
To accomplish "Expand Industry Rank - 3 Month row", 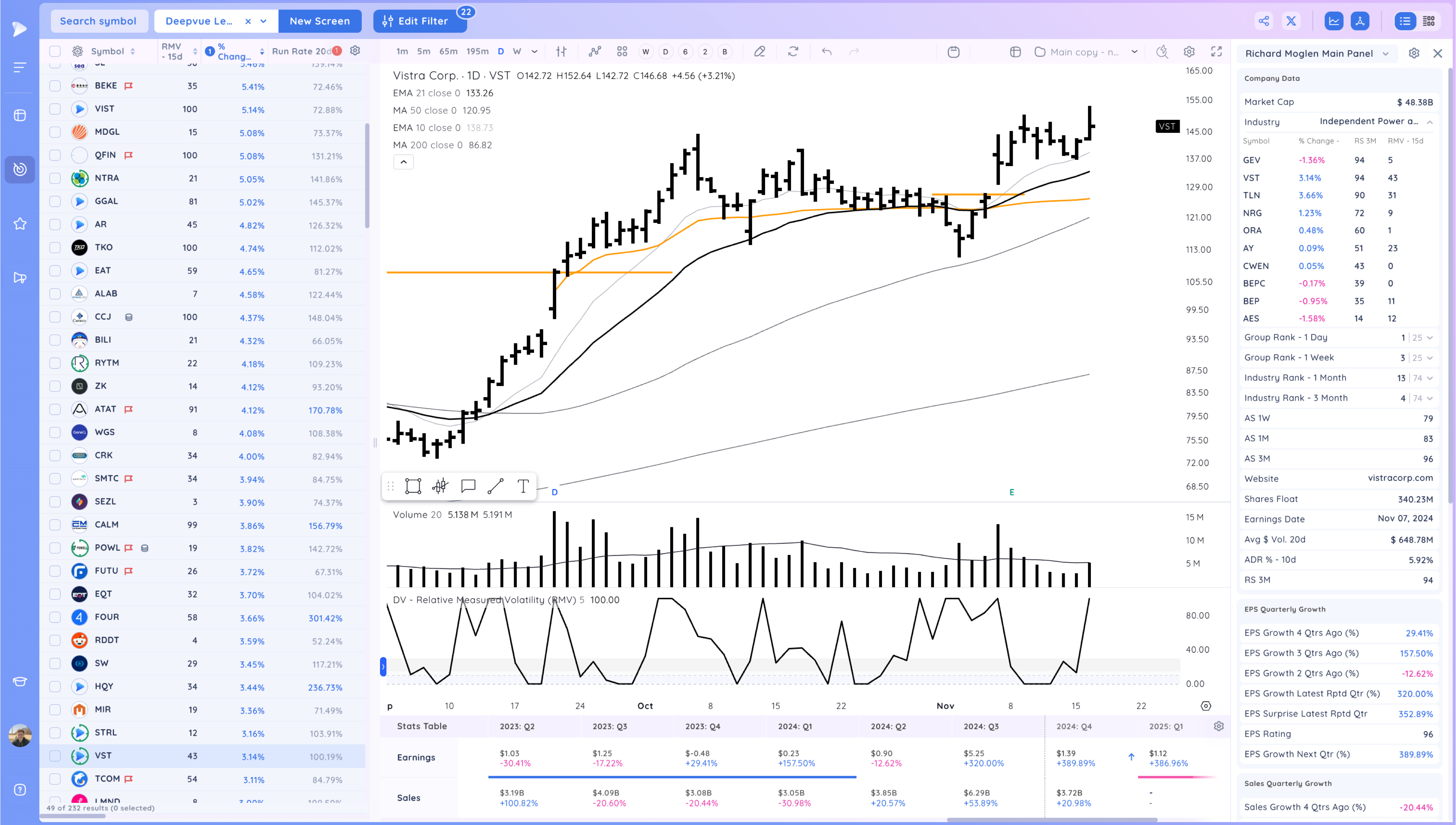I will coord(1429,398).
